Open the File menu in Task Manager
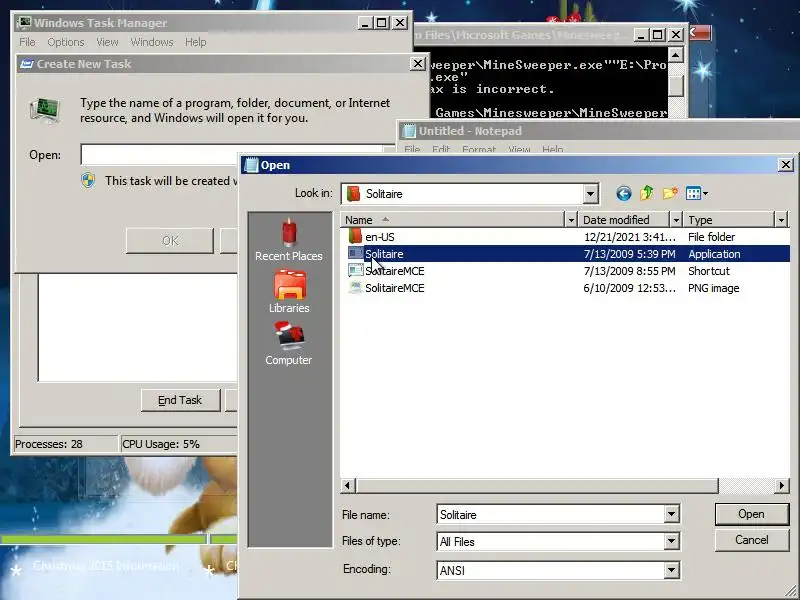 tap(27, 42)
